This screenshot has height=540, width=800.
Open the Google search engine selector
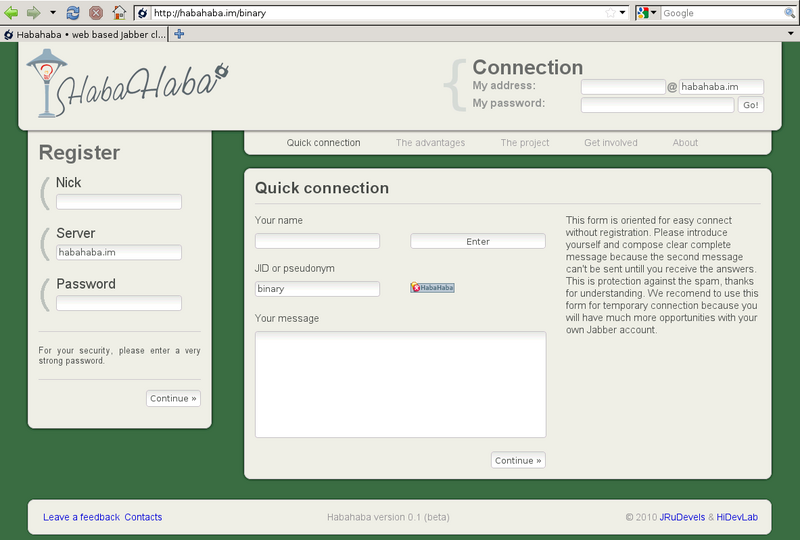click(648, 13)
